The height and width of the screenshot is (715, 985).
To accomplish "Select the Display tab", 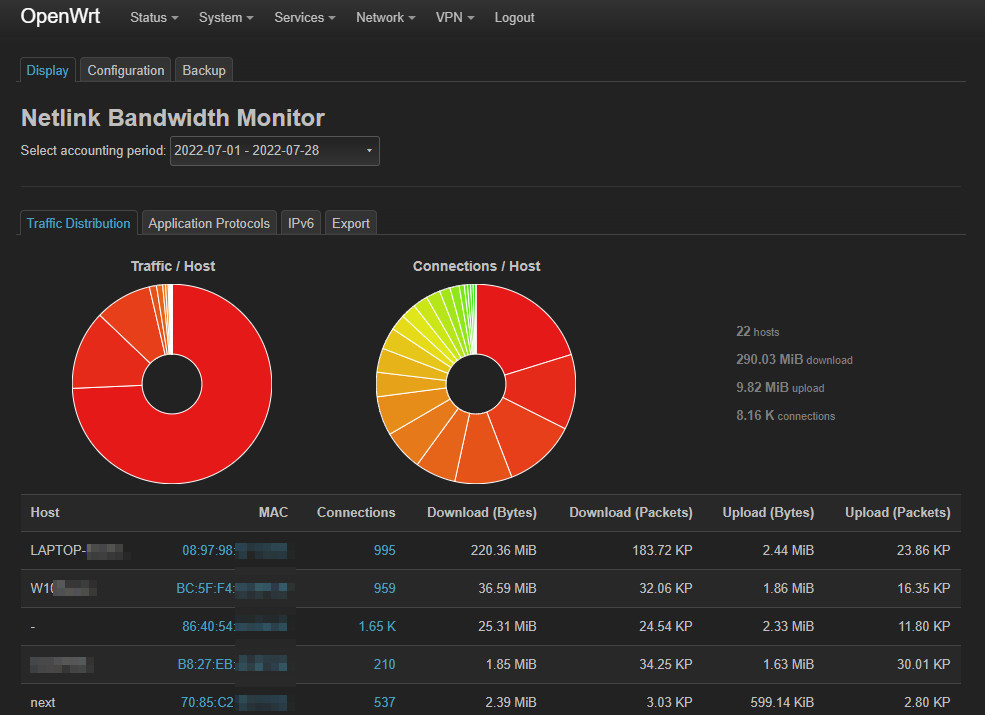I will tap(47, 70).
